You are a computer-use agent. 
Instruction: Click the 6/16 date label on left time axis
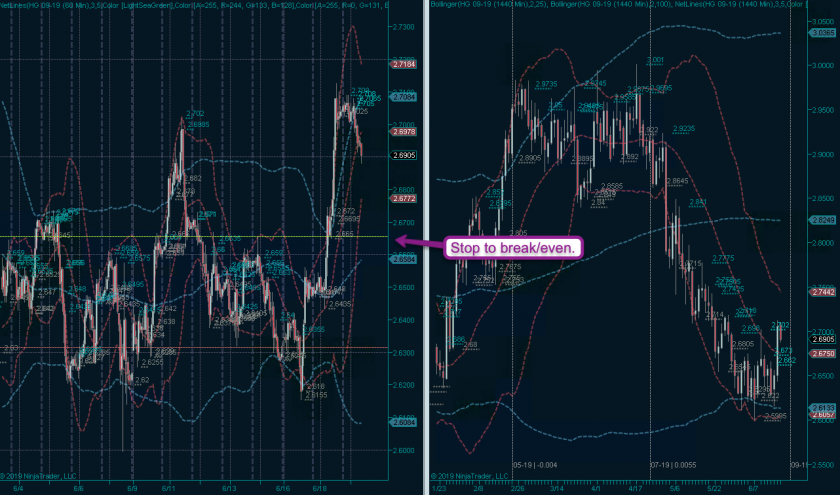[x=283, y=489]
